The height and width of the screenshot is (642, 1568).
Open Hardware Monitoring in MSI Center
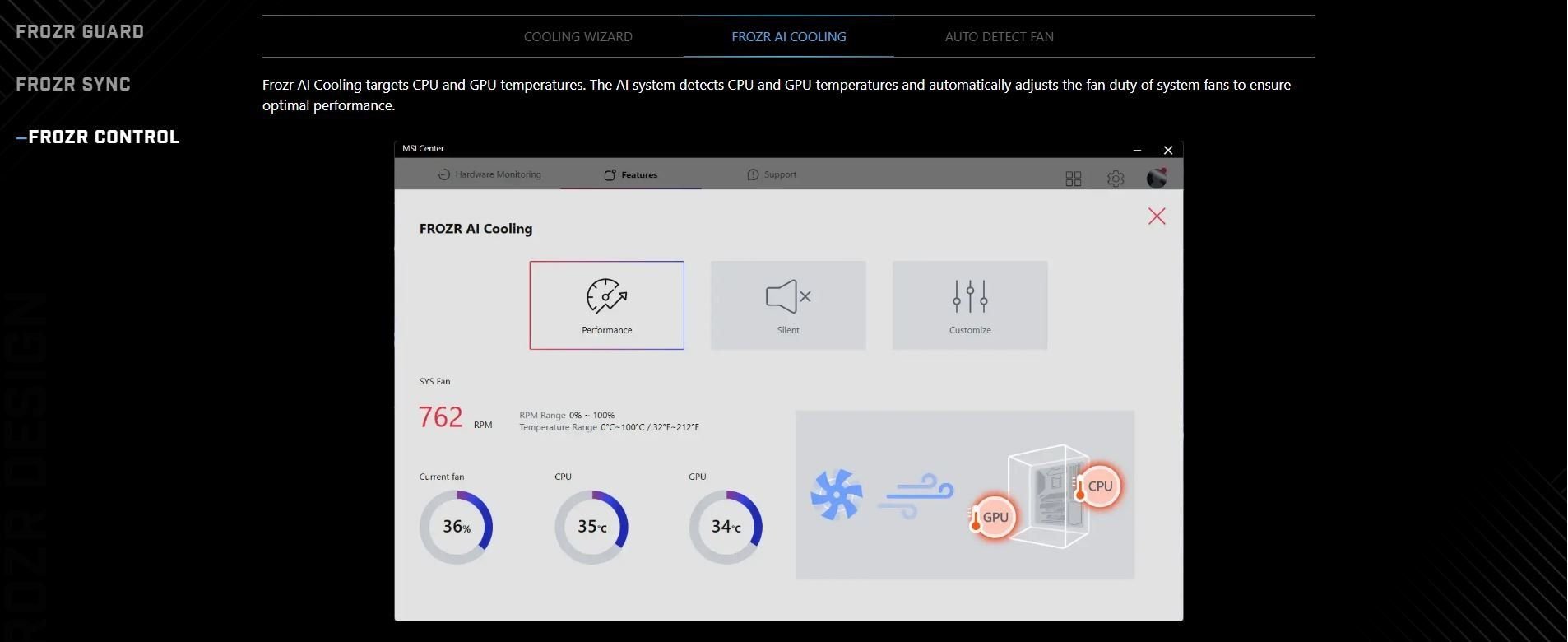[489, 174]
